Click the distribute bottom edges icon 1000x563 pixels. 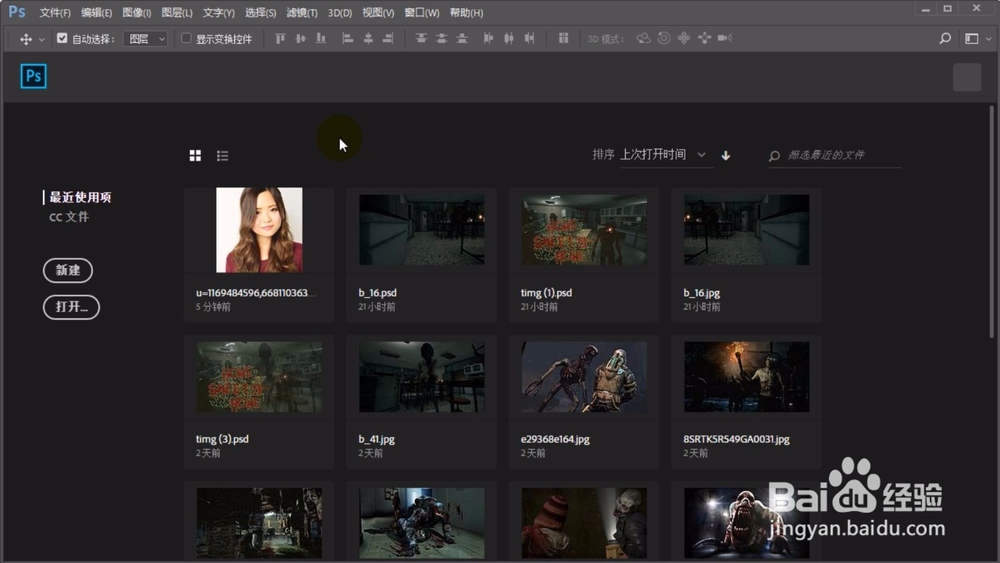tap(462, 38)
